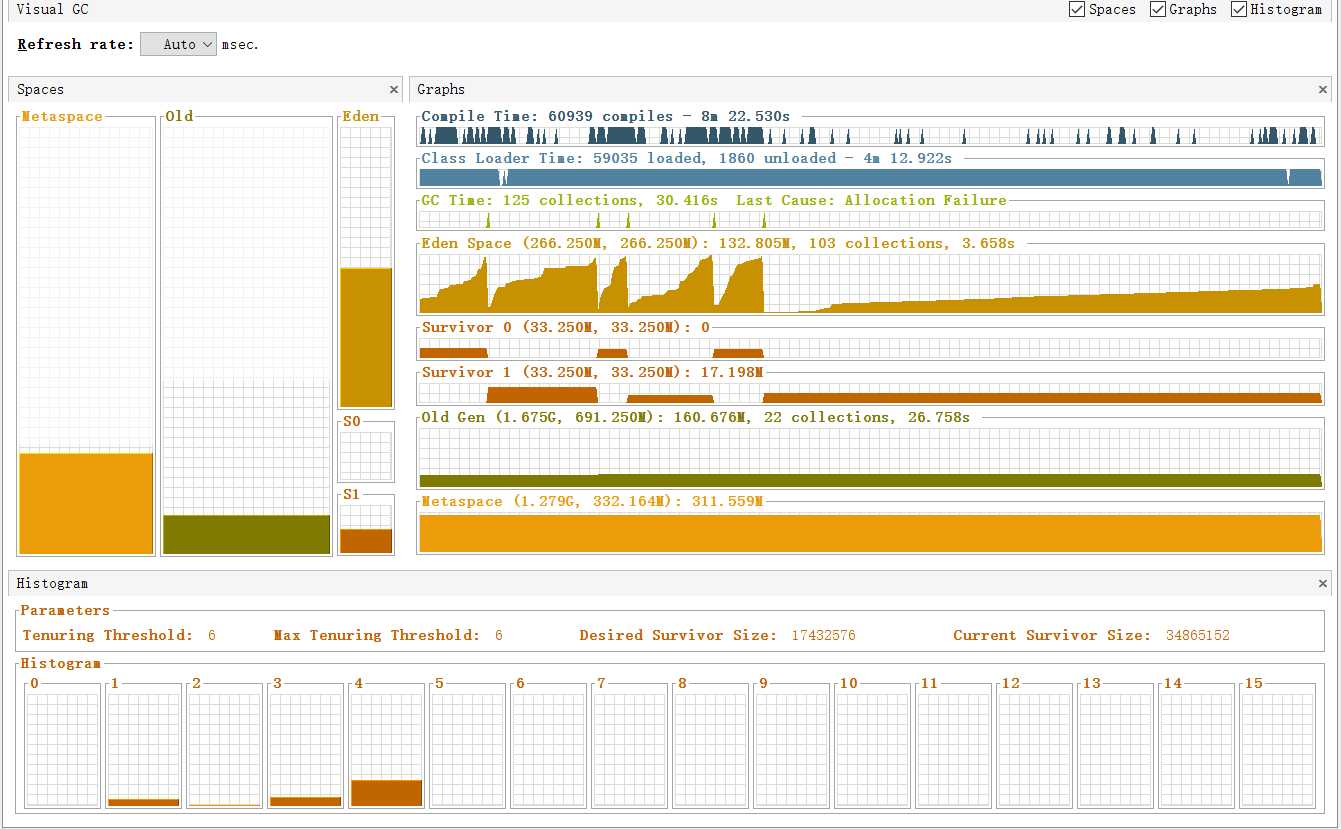The width and height of the screenshot is (1341, 829).
Task: Click the Old Gen graph label
Action: click(695, 417)
